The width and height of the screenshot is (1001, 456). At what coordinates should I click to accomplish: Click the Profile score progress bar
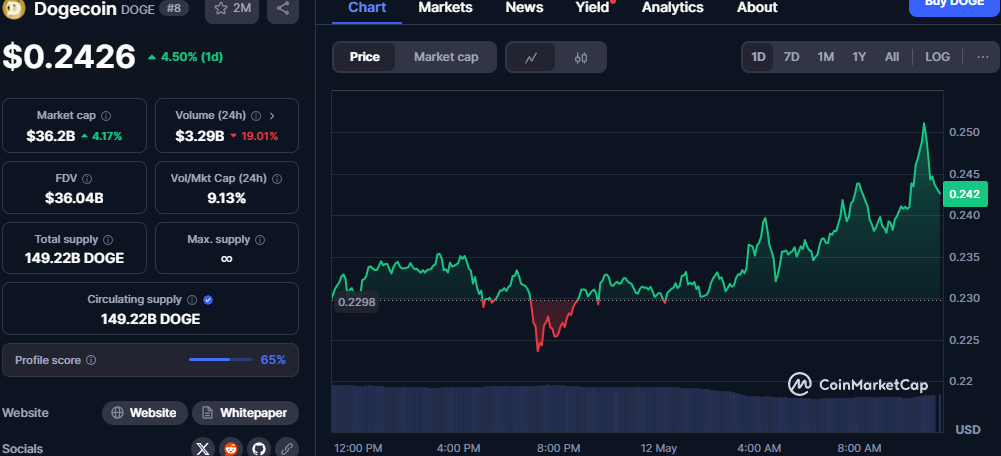pos(220,360)
